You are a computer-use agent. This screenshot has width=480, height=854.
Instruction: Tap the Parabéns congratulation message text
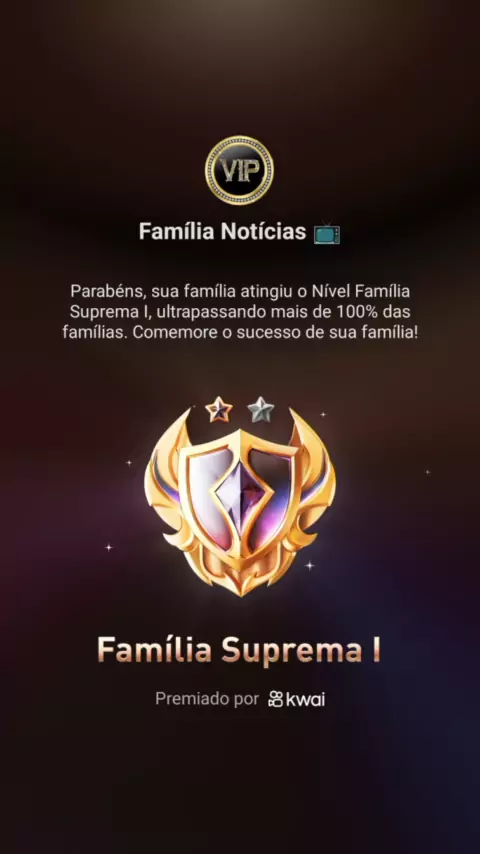point(240,312)
